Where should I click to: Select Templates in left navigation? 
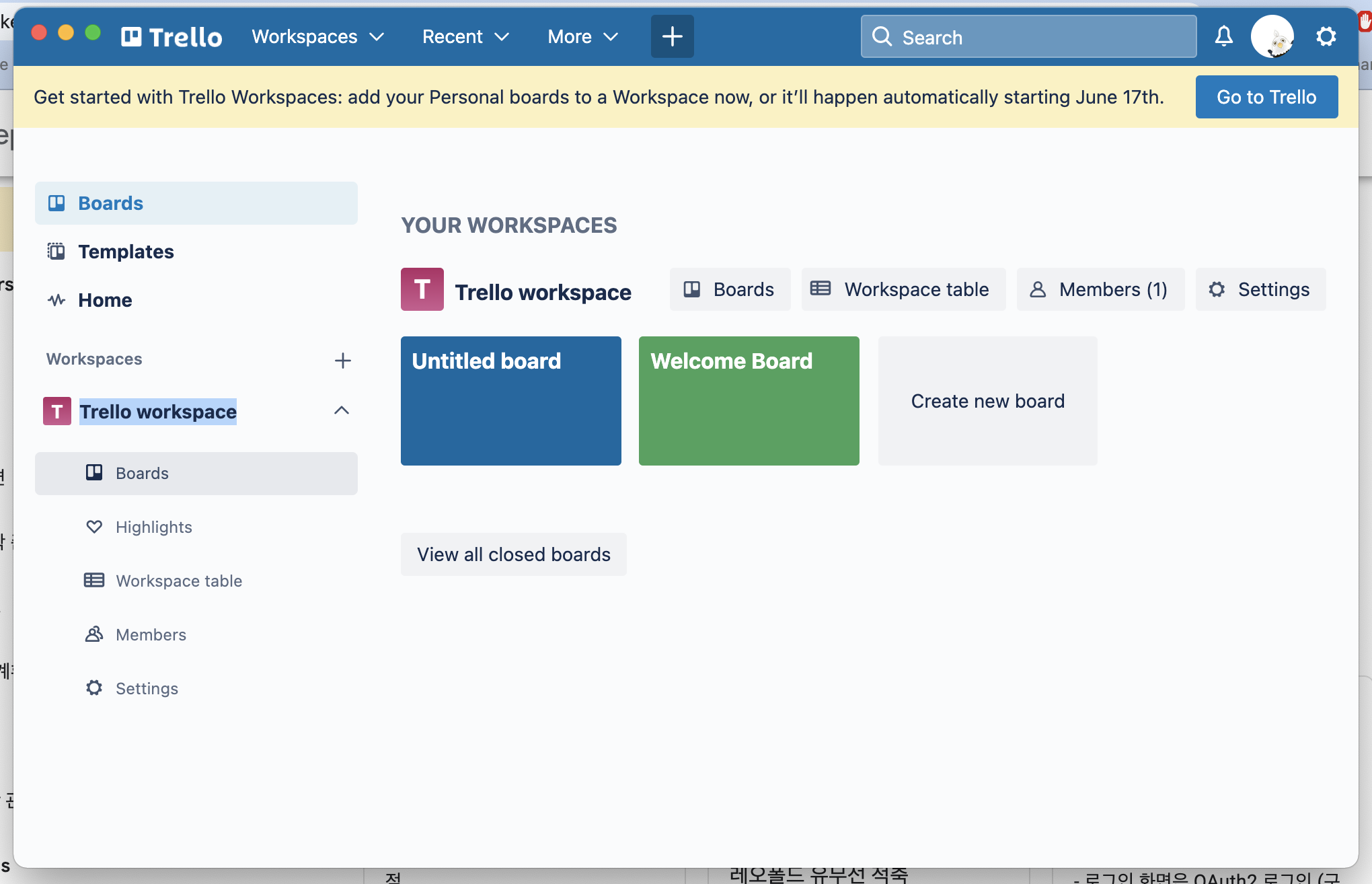(x=126, y=252)
